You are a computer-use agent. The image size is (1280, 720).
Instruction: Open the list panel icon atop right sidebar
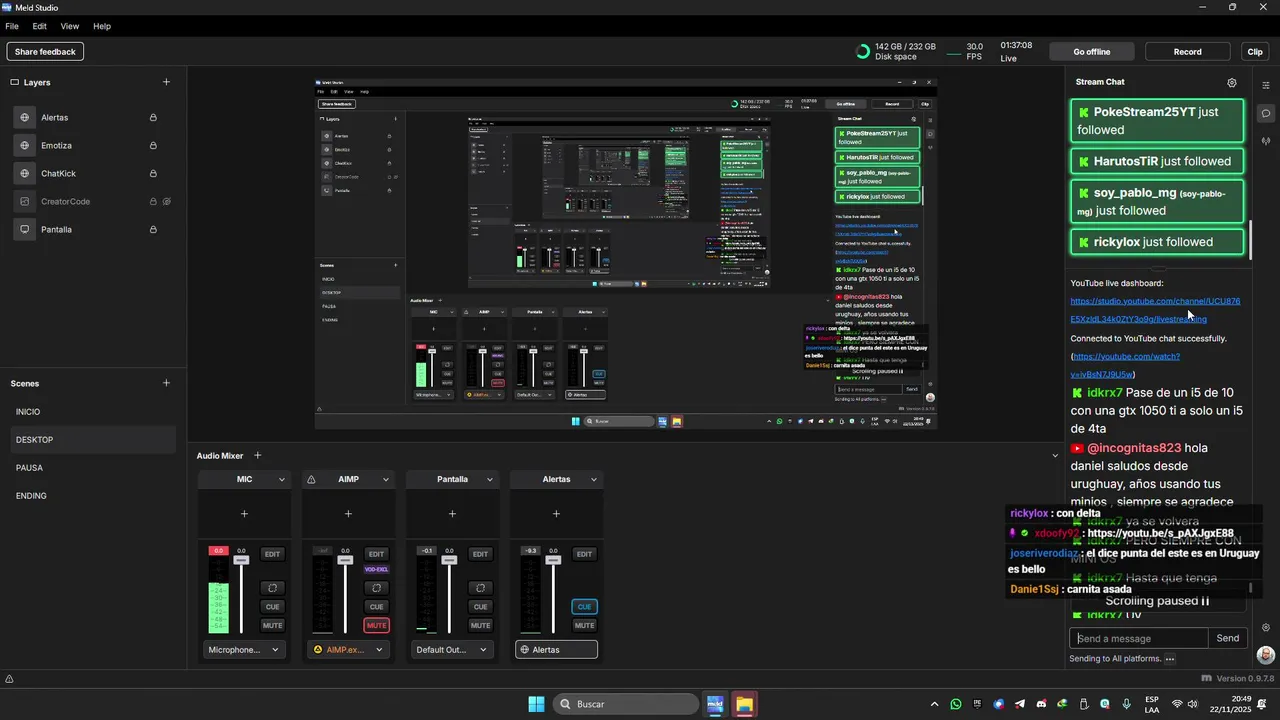[x=1266, y=85]
